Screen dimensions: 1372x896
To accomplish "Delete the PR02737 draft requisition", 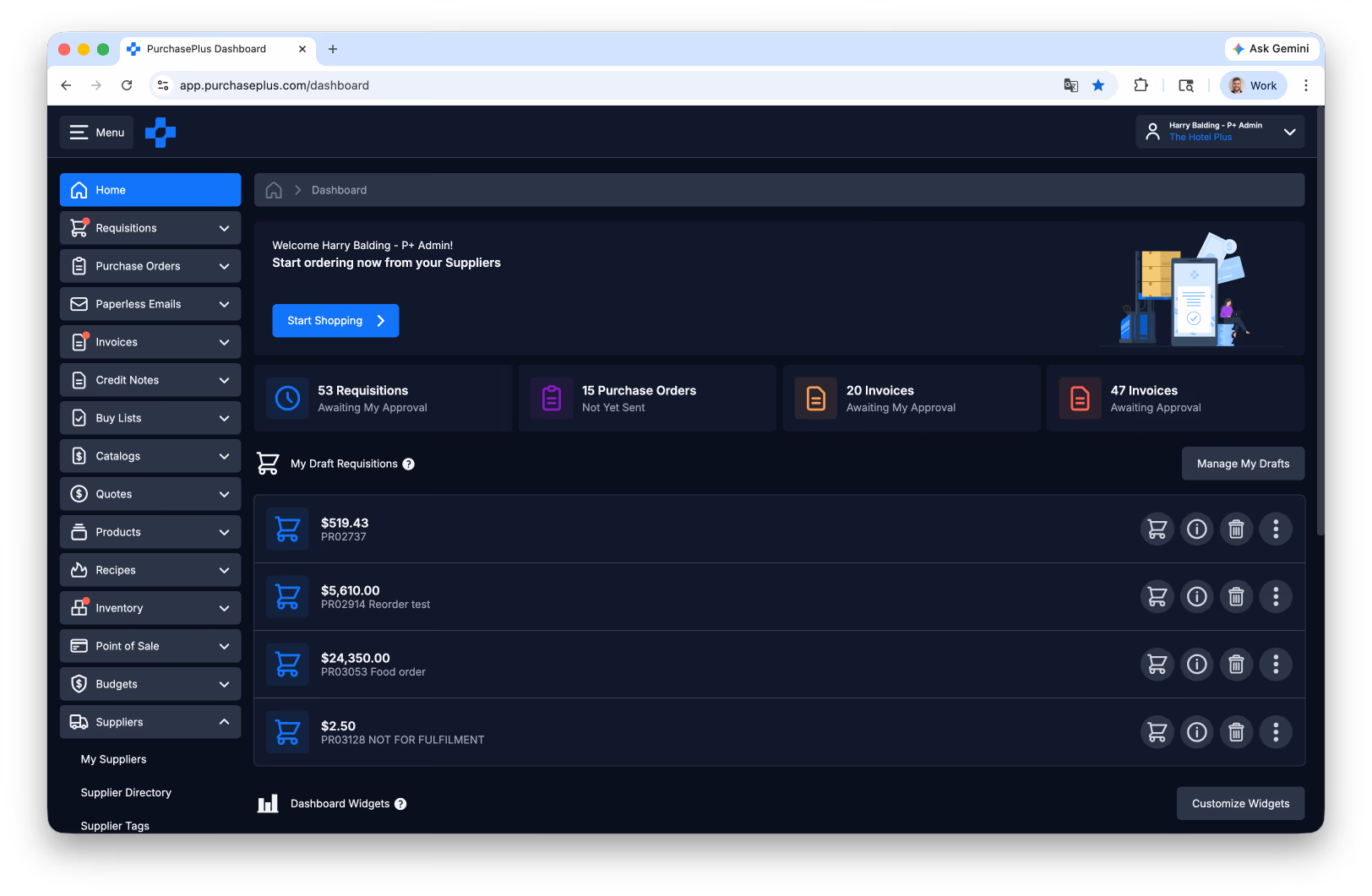I will 1236,529.
